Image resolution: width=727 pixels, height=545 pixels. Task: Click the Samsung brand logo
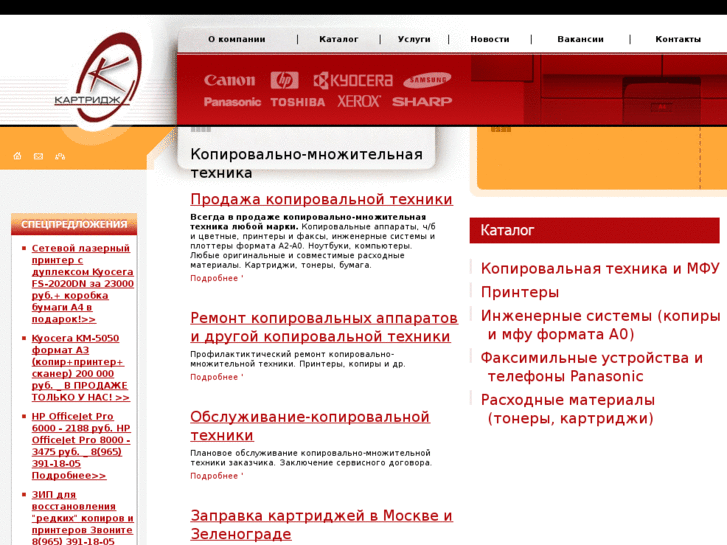pos(427,80)
